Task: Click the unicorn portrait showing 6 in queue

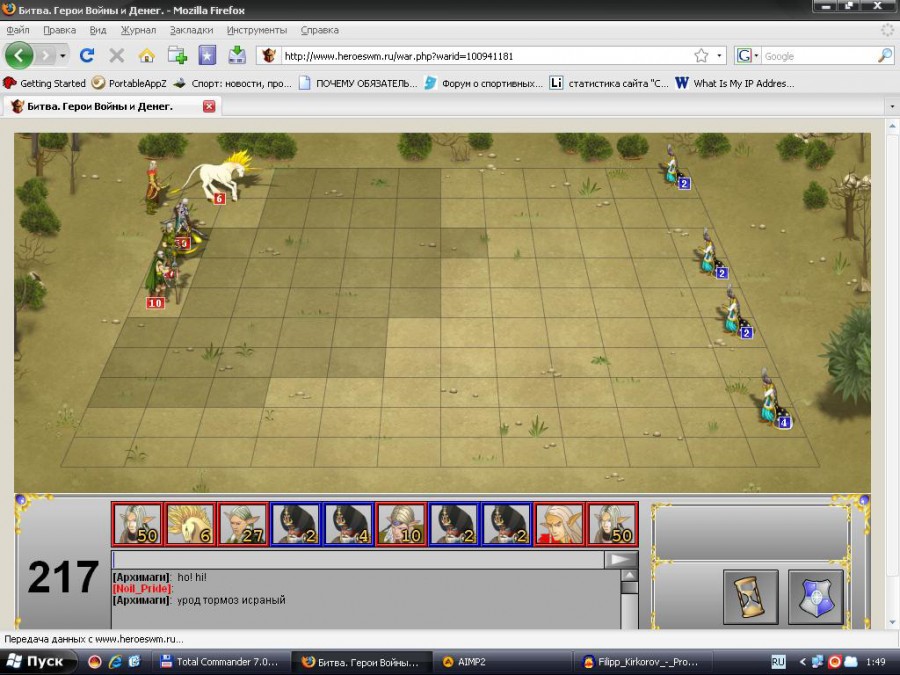Action: (x=190, y=524)
